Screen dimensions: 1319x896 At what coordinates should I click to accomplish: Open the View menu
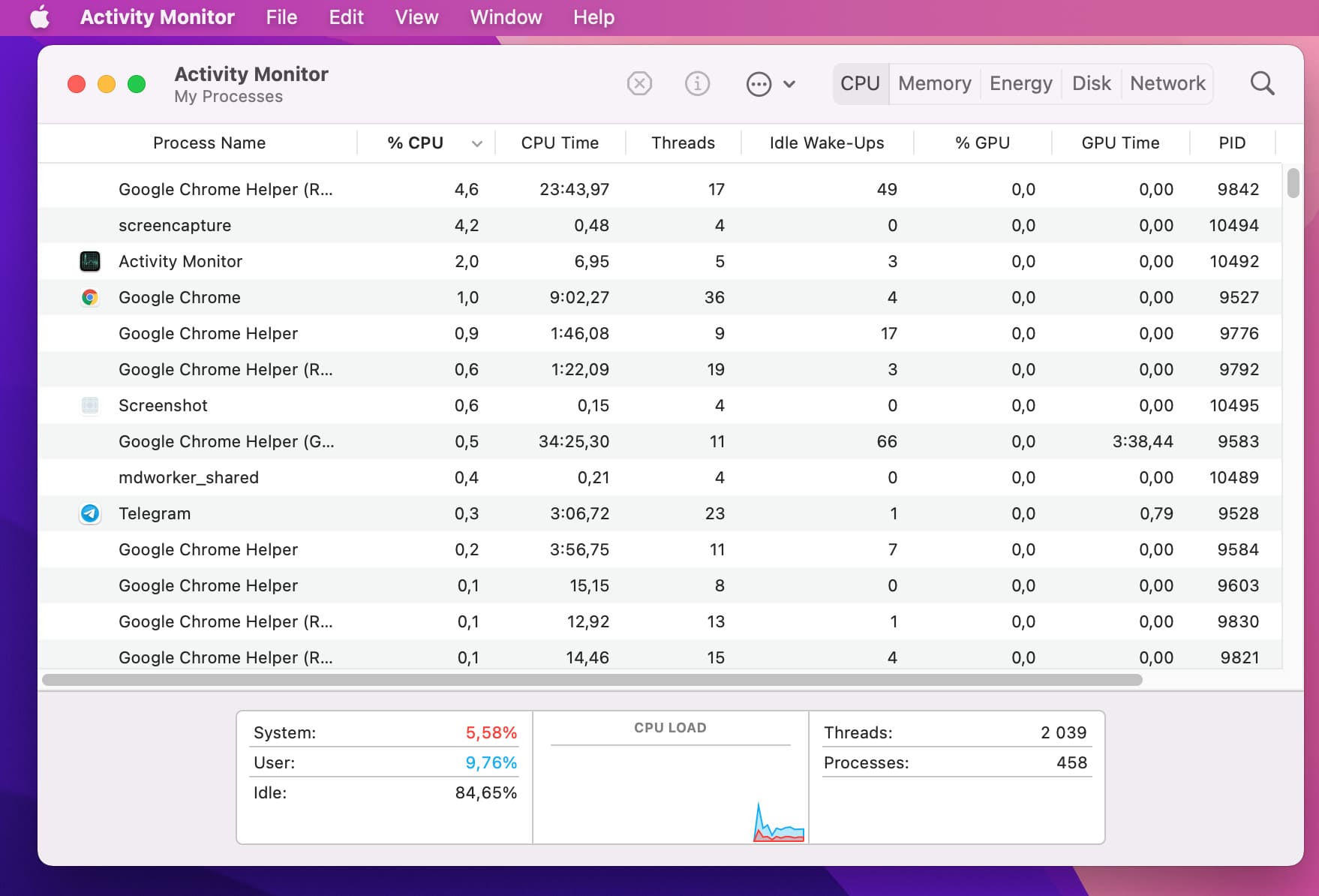[x=416, y=17]
